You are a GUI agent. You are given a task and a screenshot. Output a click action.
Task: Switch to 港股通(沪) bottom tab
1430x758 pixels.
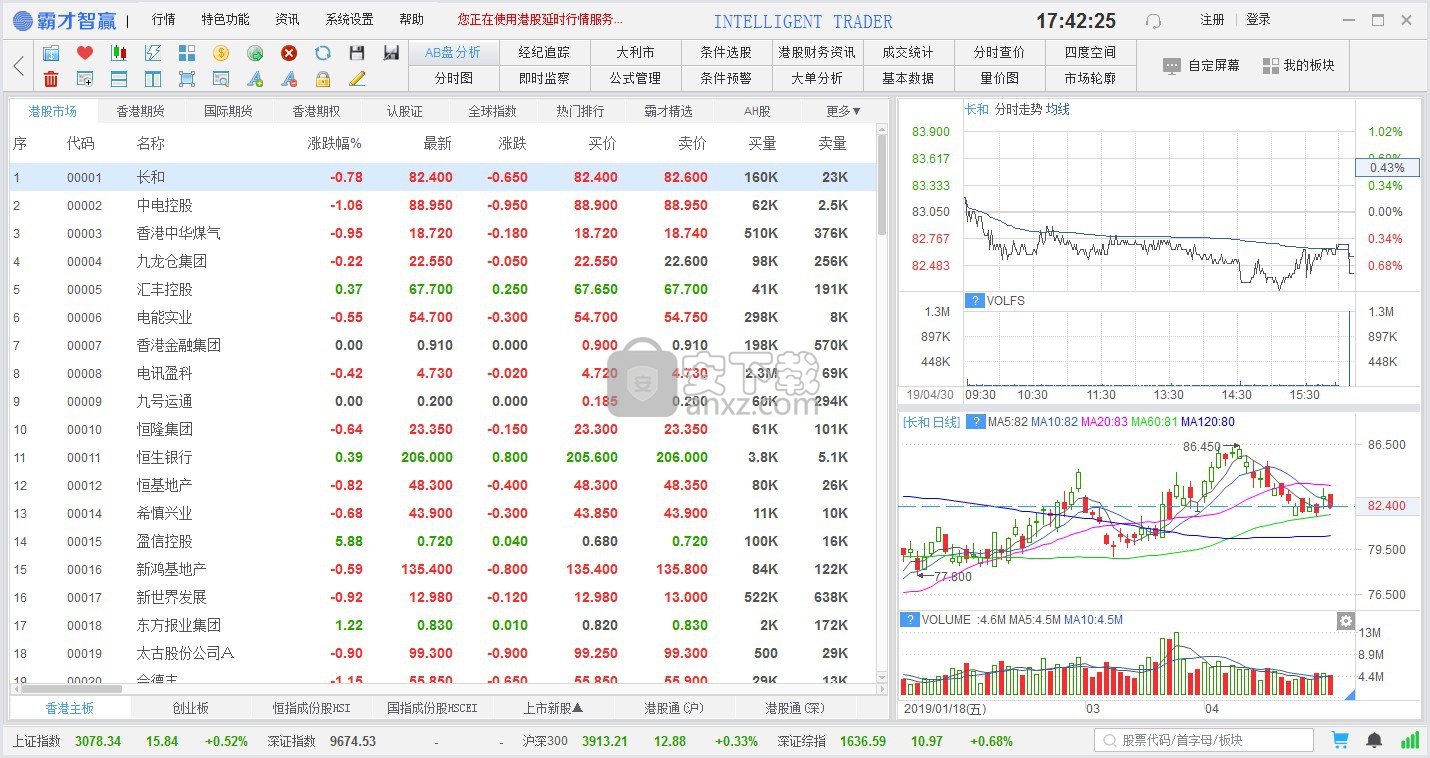(674, 708)
